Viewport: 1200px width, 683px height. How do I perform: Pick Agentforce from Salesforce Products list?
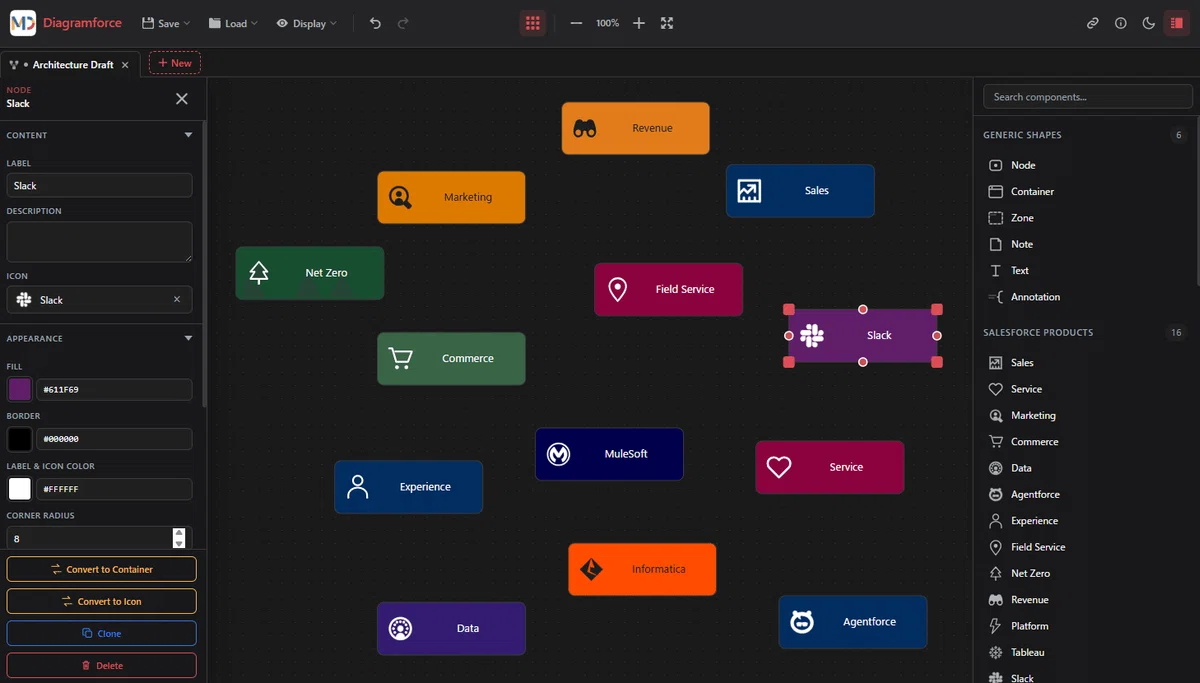click(1088, 494)
